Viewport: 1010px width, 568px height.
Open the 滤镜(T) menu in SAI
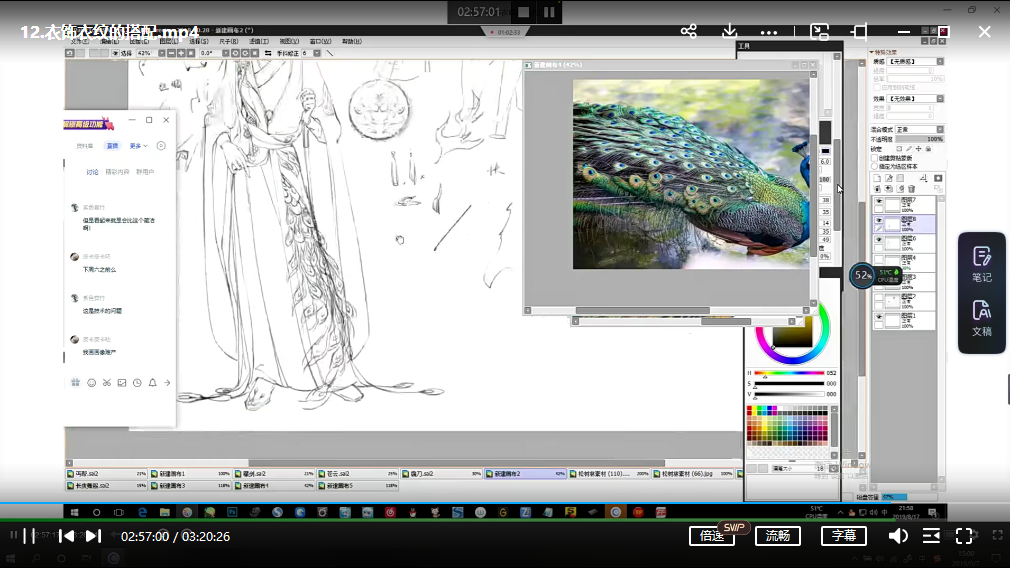tap(258, 41)
